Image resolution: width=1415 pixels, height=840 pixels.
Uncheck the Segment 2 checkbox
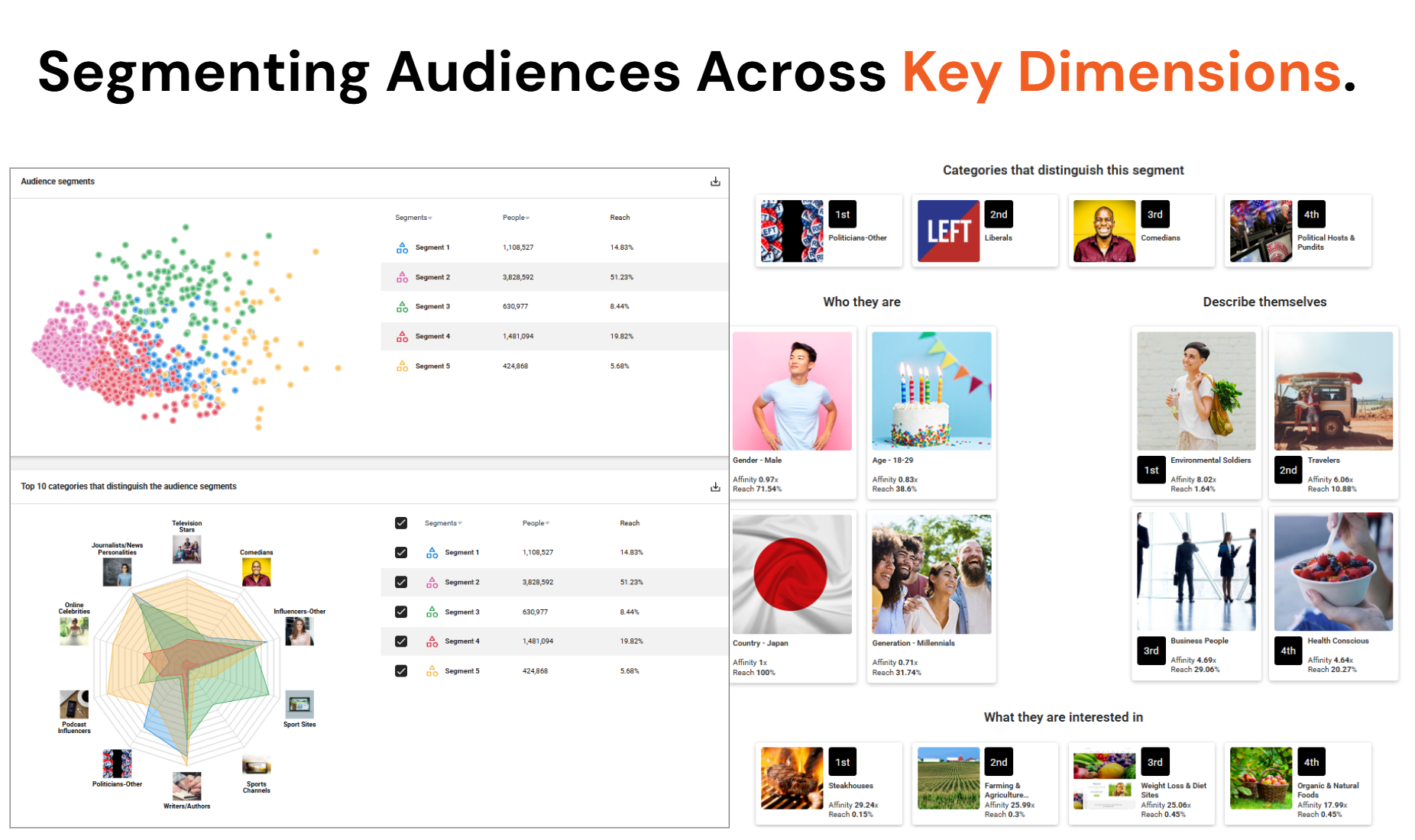click(x=401, y=582)
